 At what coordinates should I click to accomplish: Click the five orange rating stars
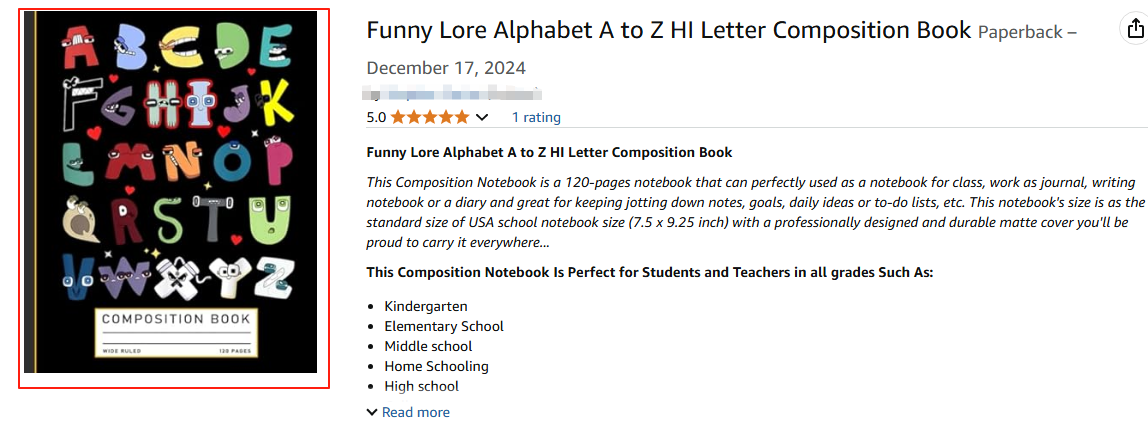point(429,117)
